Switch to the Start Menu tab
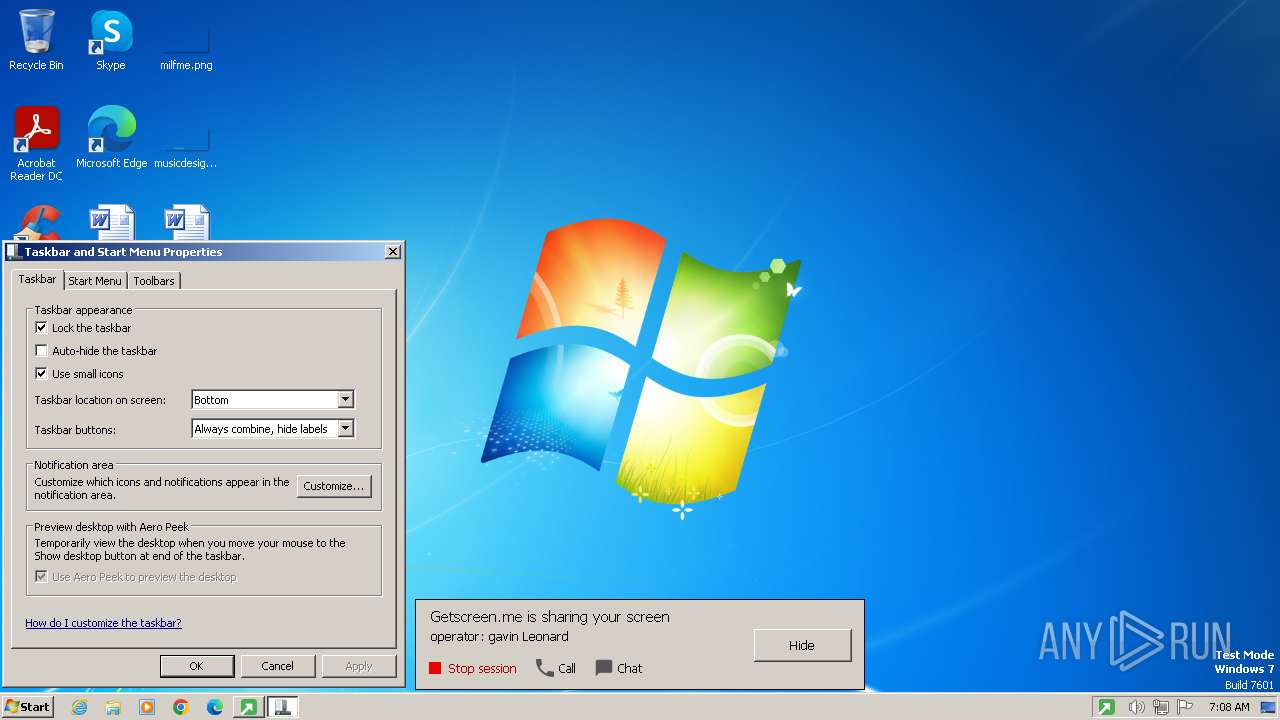The width and height of the screenshot is (1280, 720). point(95,281)
